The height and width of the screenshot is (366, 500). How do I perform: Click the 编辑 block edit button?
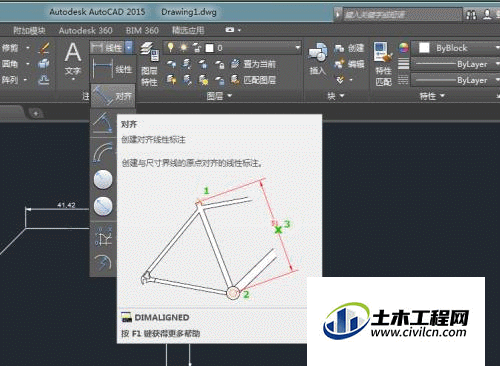(349, 64)
